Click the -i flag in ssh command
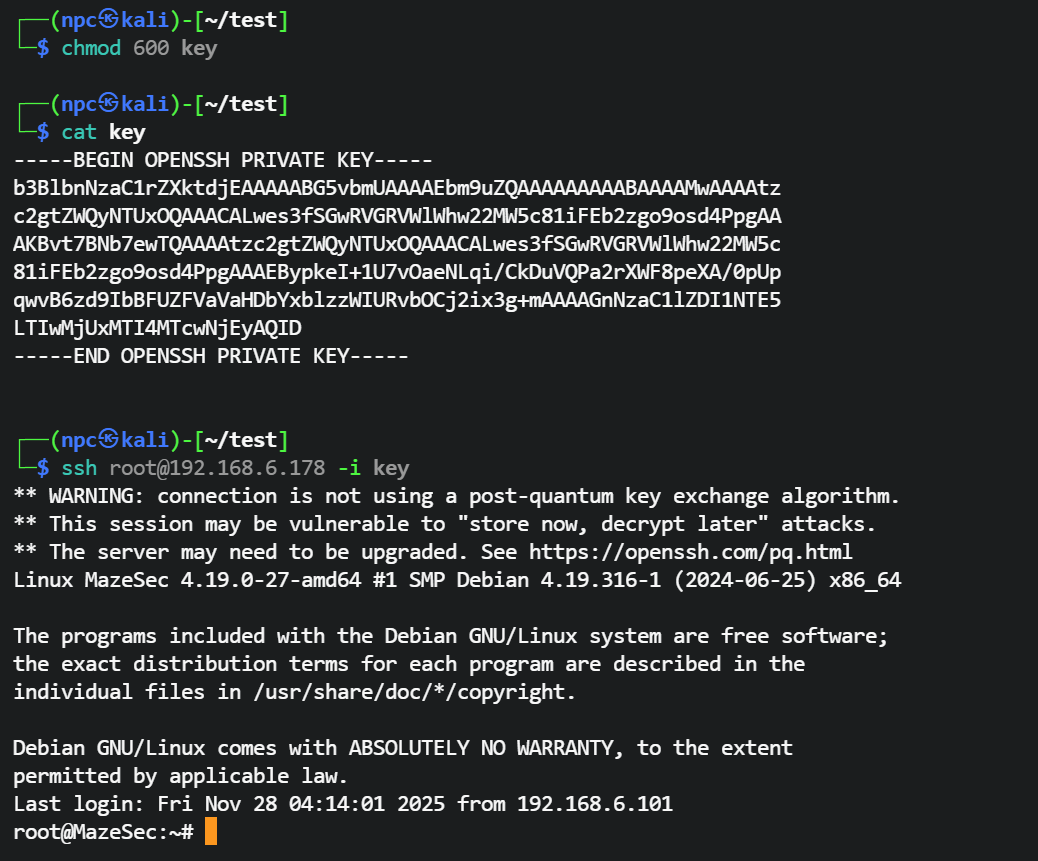 coord(349,468)
